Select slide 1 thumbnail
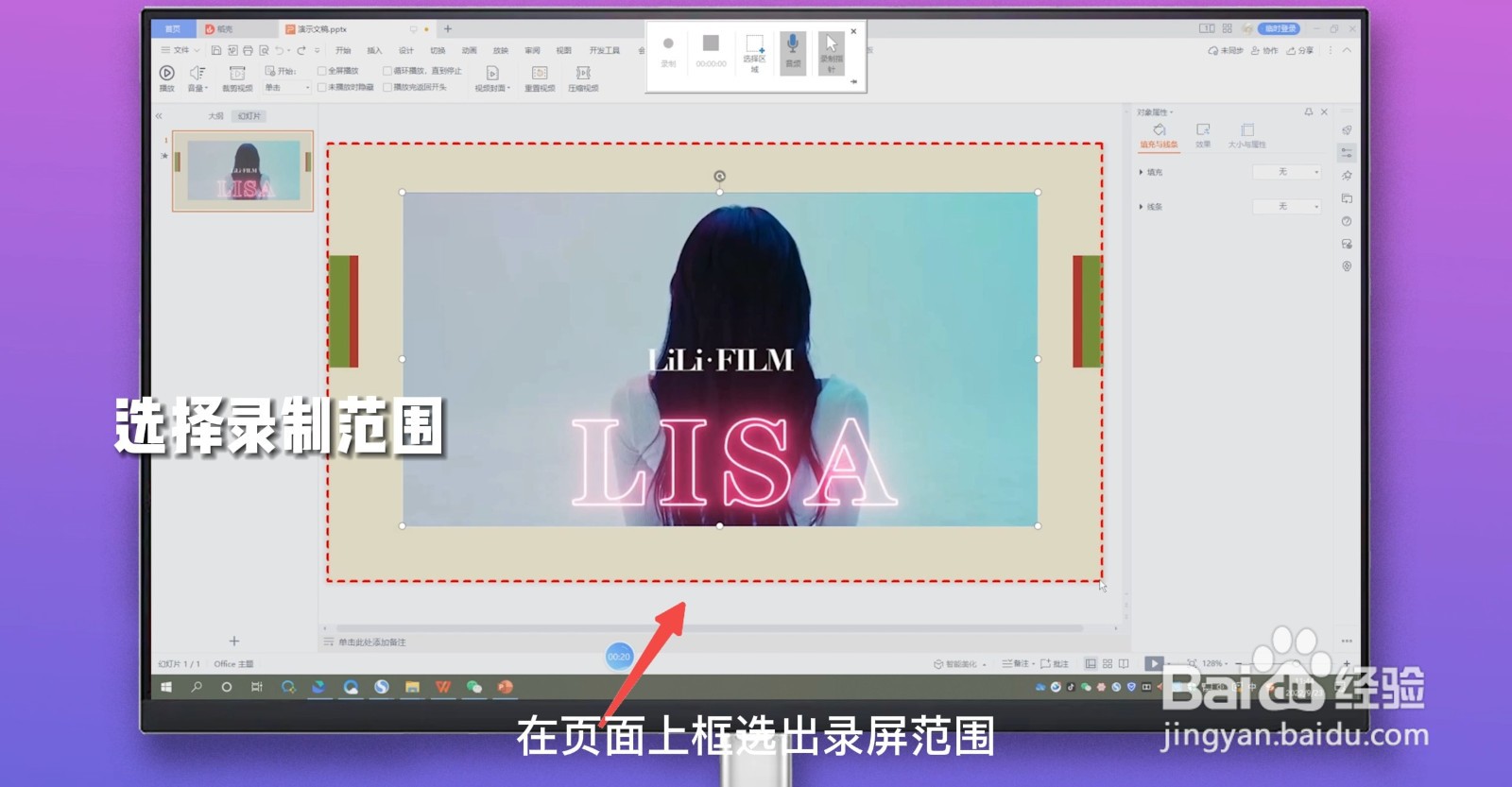 243,171
